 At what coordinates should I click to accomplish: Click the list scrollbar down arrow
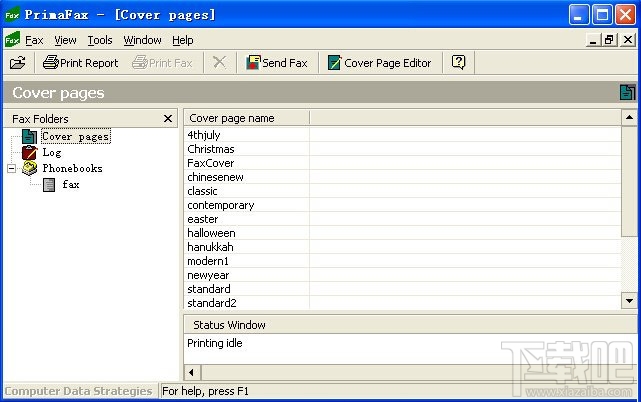tap(629, 301)
